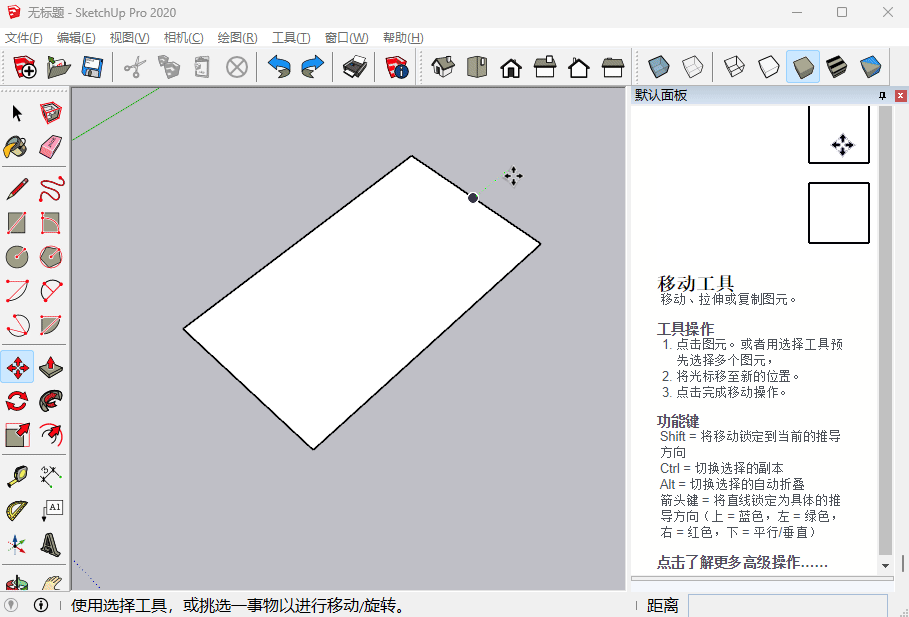Screen dimensions: 909x617
Task: Expand the 窗口(W) menu
Action: pos(346,38)
